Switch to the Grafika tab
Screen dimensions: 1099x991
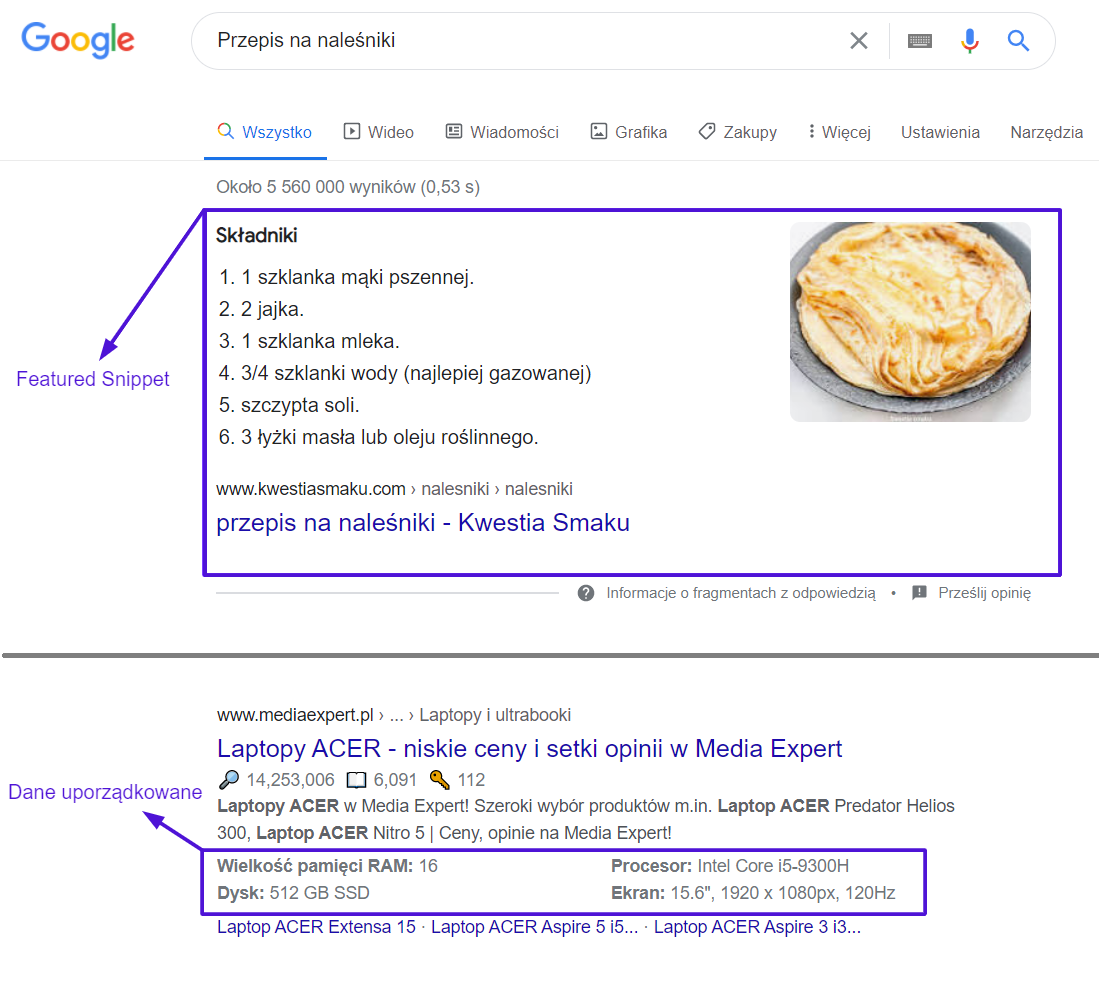tap(629, 132)
